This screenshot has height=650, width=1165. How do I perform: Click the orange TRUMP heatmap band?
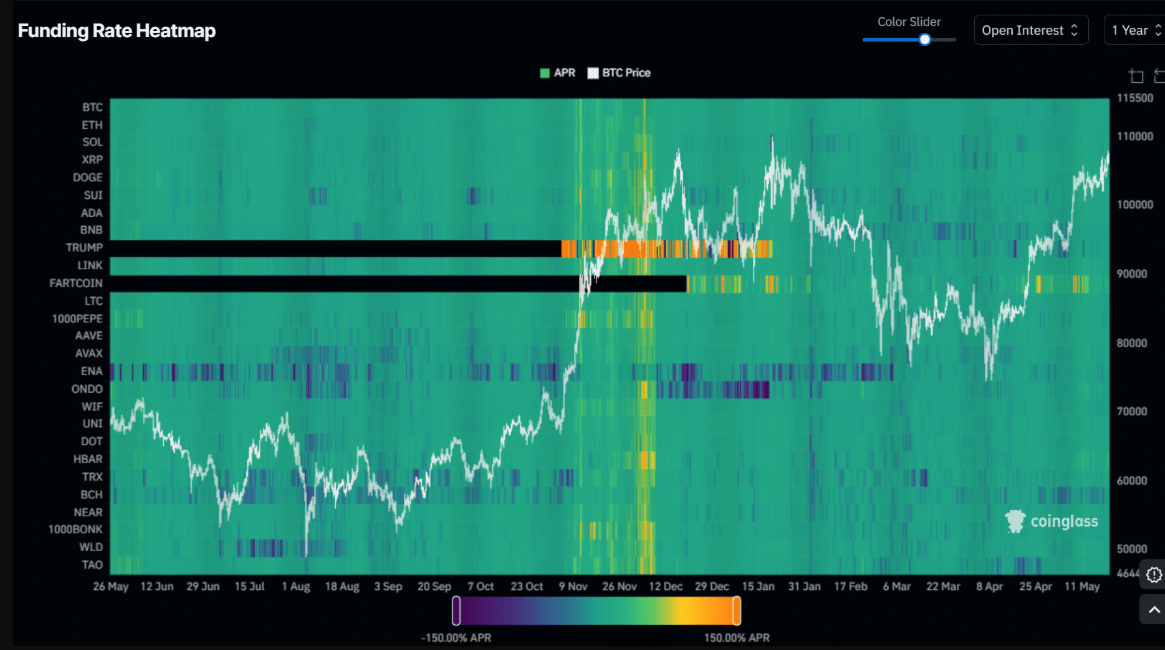666,249
